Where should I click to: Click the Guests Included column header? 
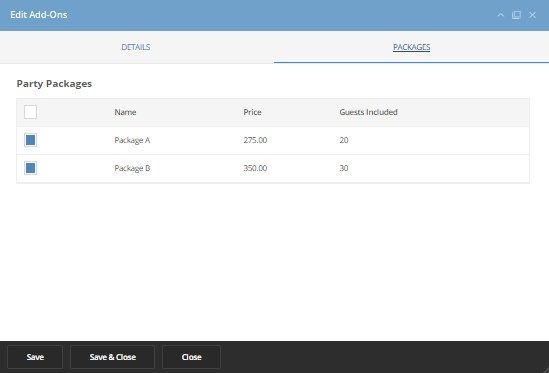click(x=368, y=112)
